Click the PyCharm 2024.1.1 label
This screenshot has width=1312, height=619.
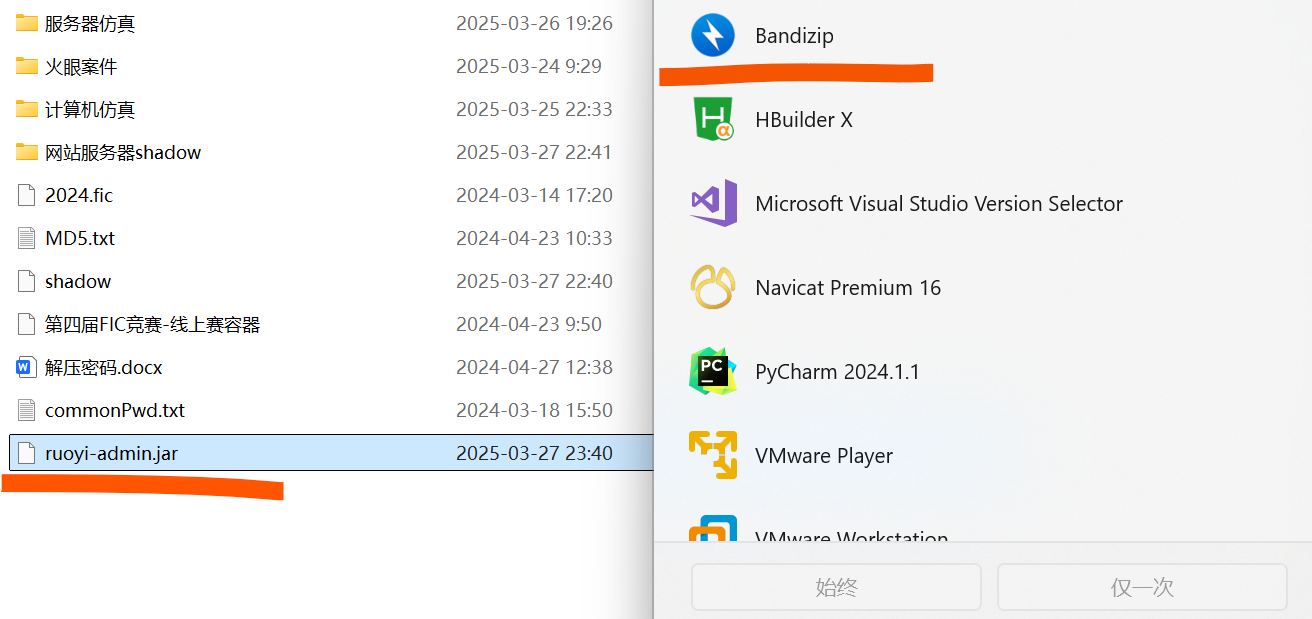837,372
